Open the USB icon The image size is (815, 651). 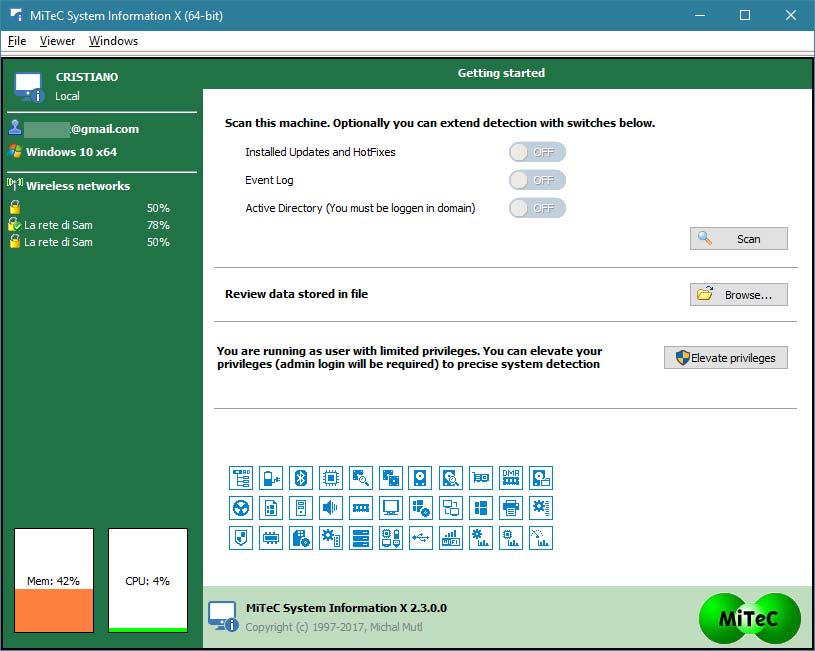pyautogui.click(x=421, y=538)
